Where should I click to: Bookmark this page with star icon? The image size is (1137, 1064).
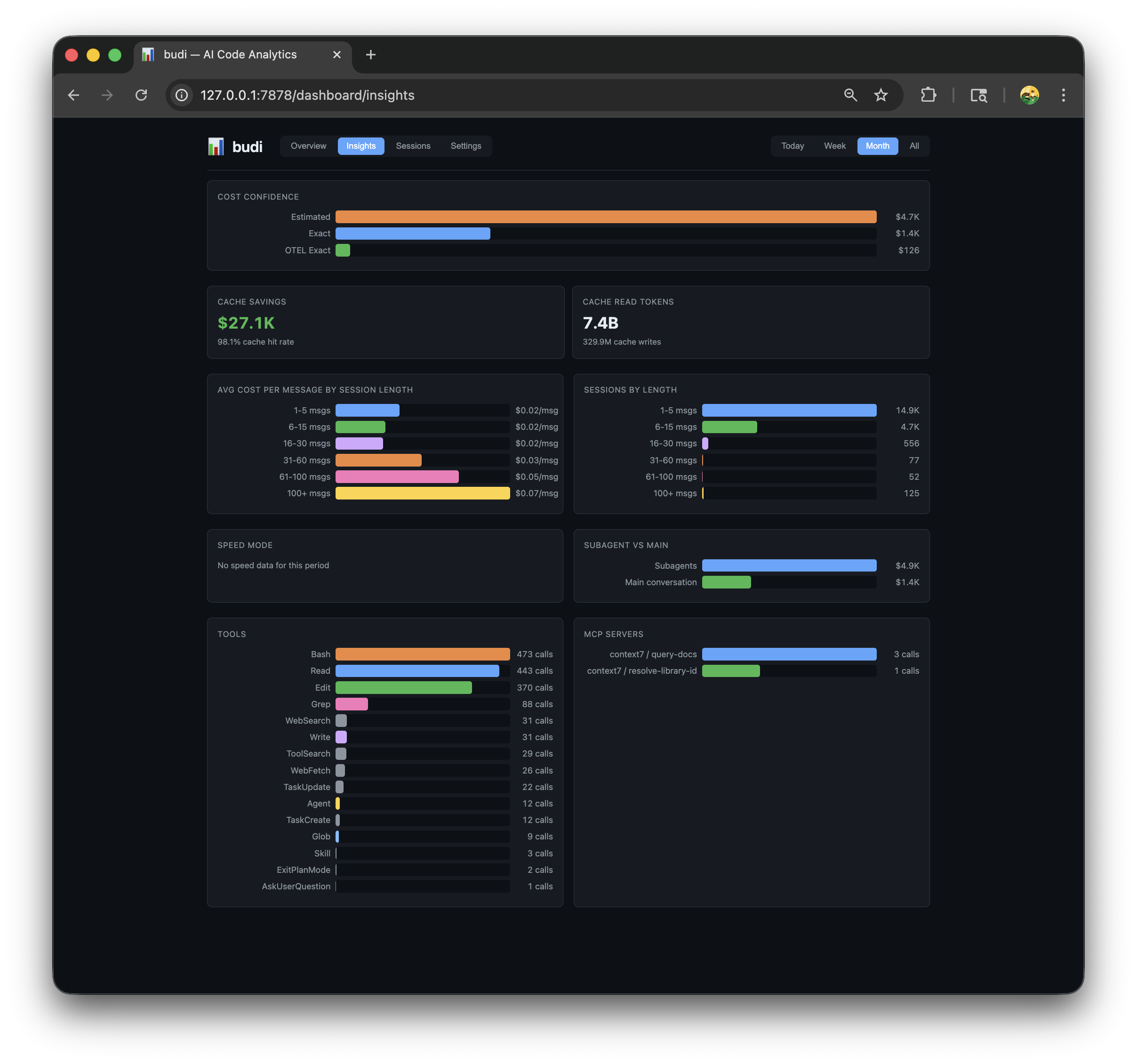881,95
